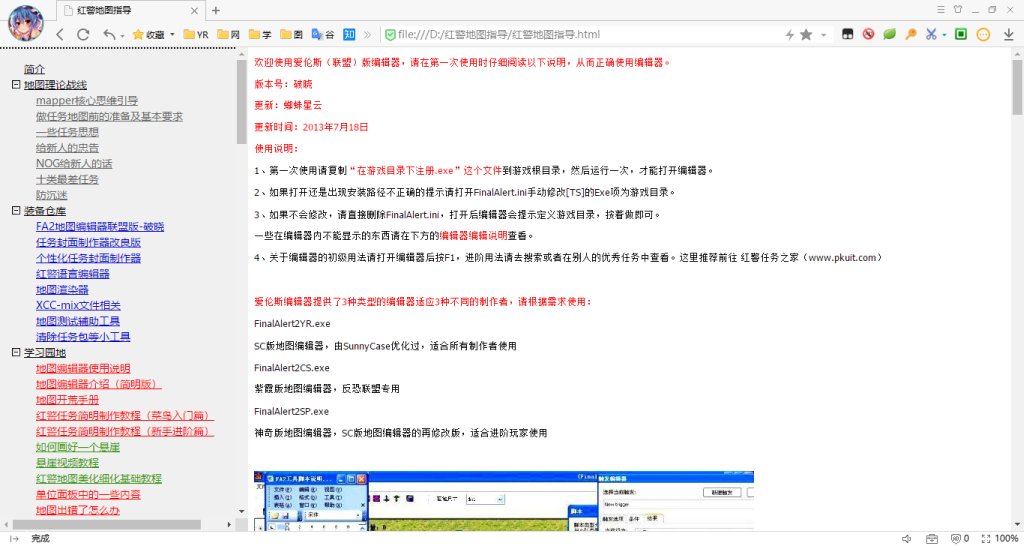Image resolution: width=1024 pixels, height=546 pixels.
Task: Close the 红警地图指导 tab
Action: [x=195, y=10]
